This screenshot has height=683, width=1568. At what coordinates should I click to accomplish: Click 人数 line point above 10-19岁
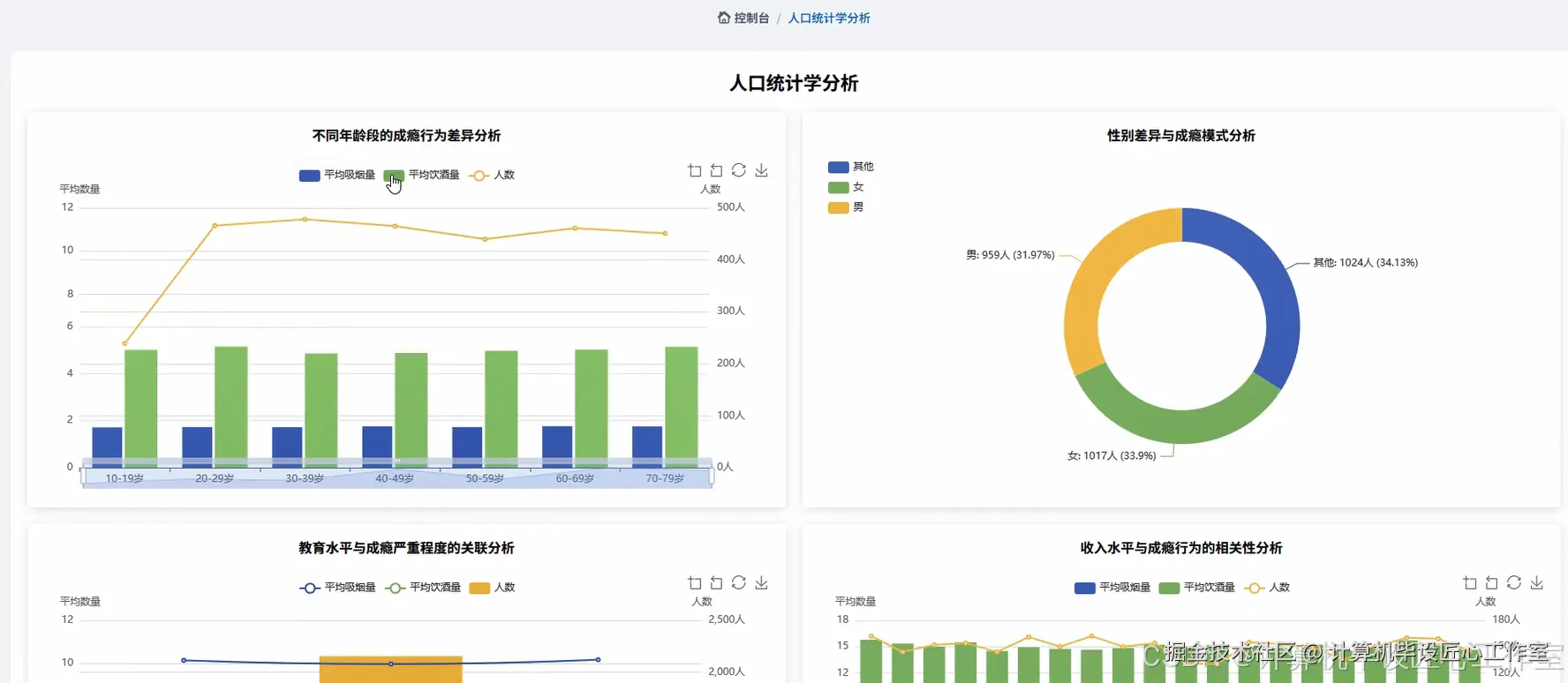point(124,343)
